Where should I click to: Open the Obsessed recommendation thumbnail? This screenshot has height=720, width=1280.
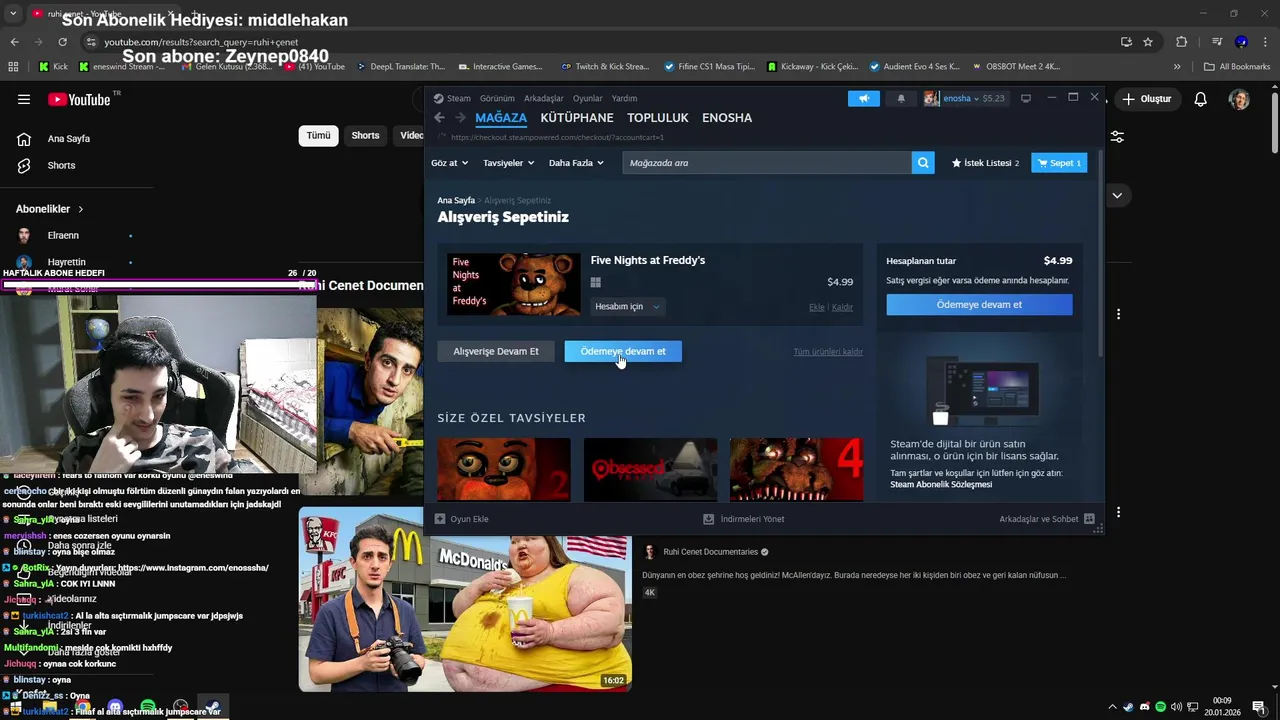click(x=651, y=469)
